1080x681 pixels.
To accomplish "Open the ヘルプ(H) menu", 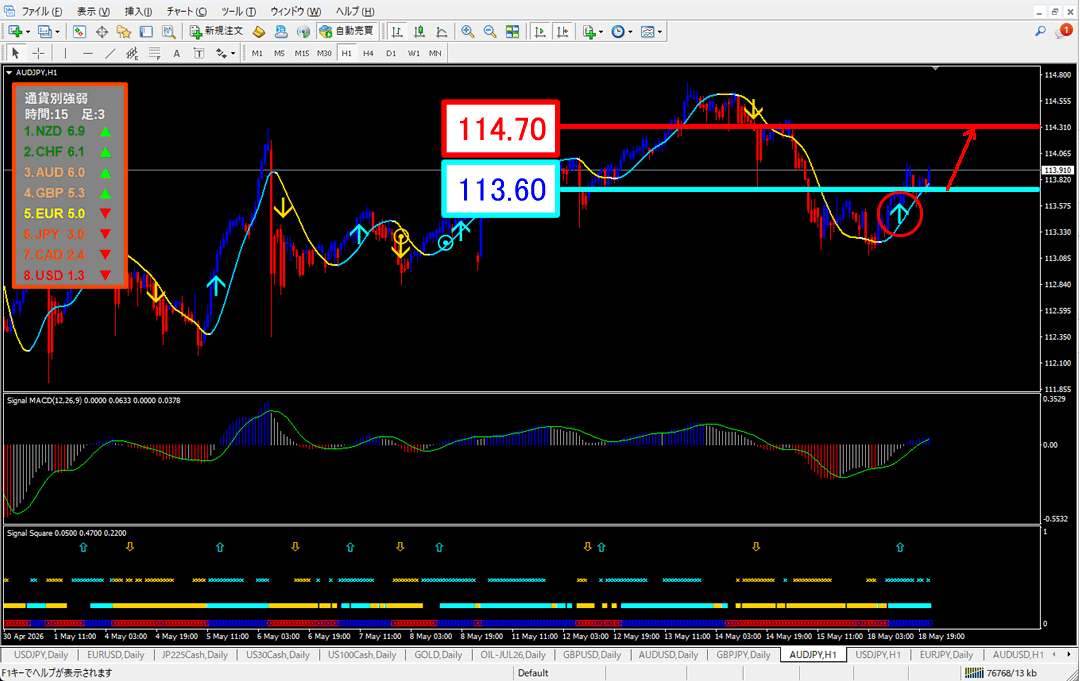I will click(355, 12).
